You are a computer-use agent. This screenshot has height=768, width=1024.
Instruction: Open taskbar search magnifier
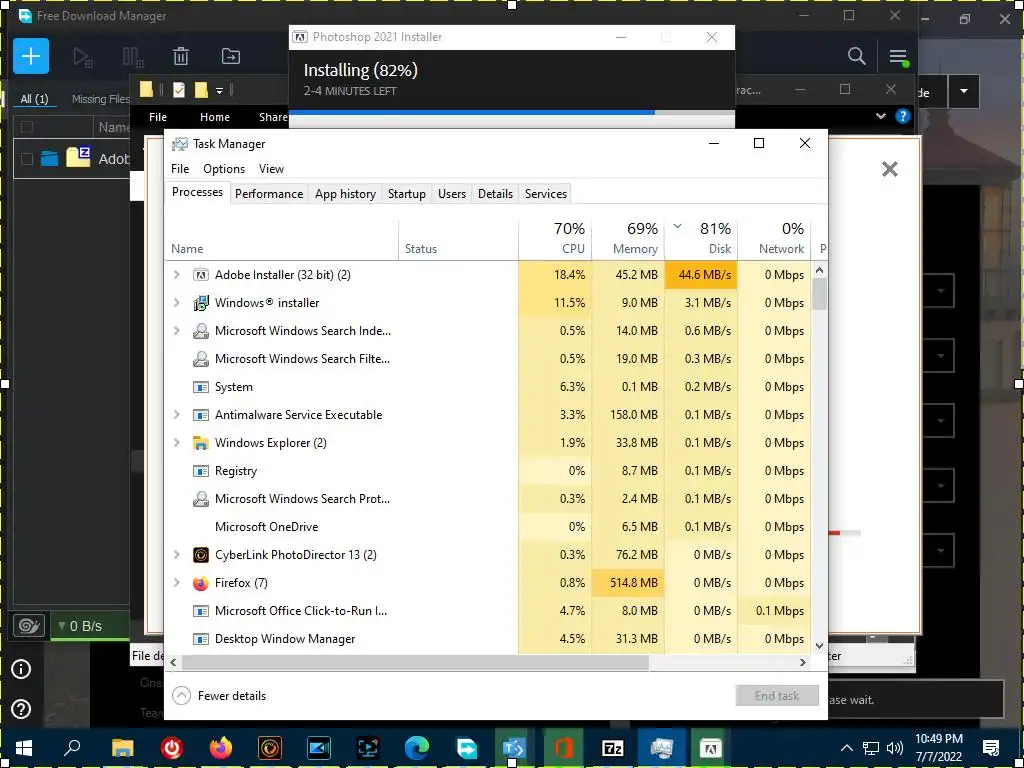click(x=72, y=748)
